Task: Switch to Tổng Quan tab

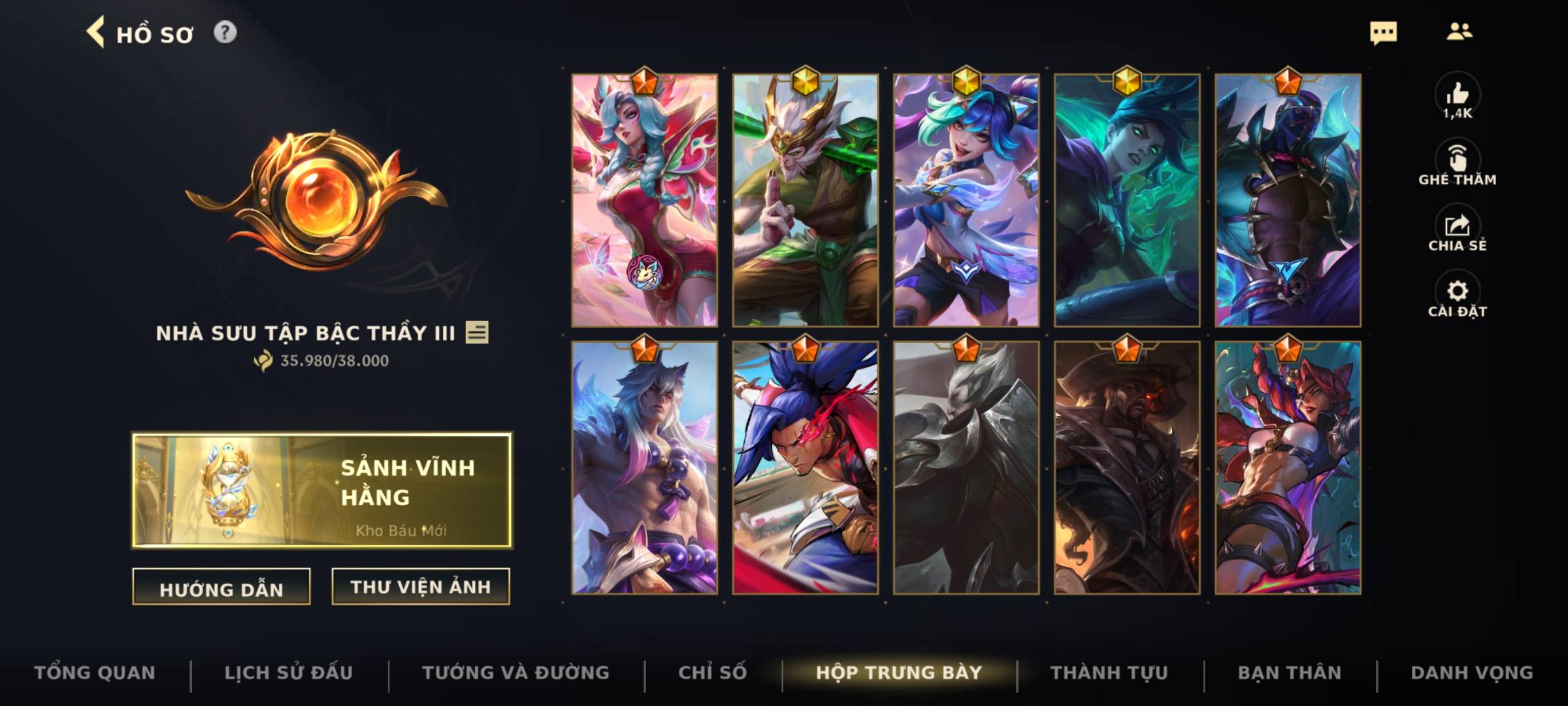Action: pyautogui.click(x=95, y=673)
